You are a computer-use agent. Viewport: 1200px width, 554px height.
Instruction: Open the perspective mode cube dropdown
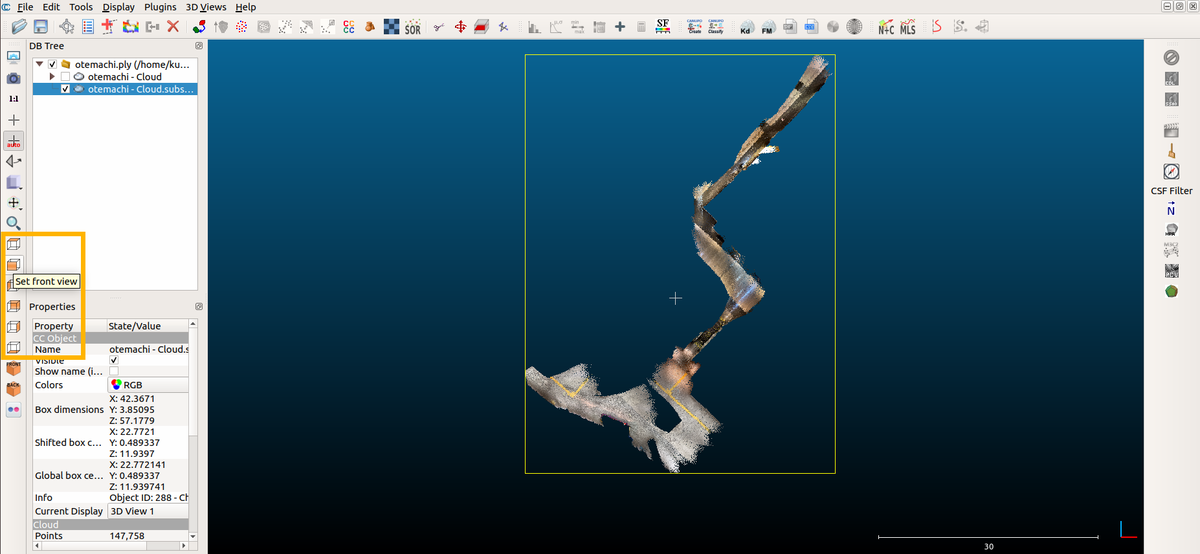click(14, 182)
